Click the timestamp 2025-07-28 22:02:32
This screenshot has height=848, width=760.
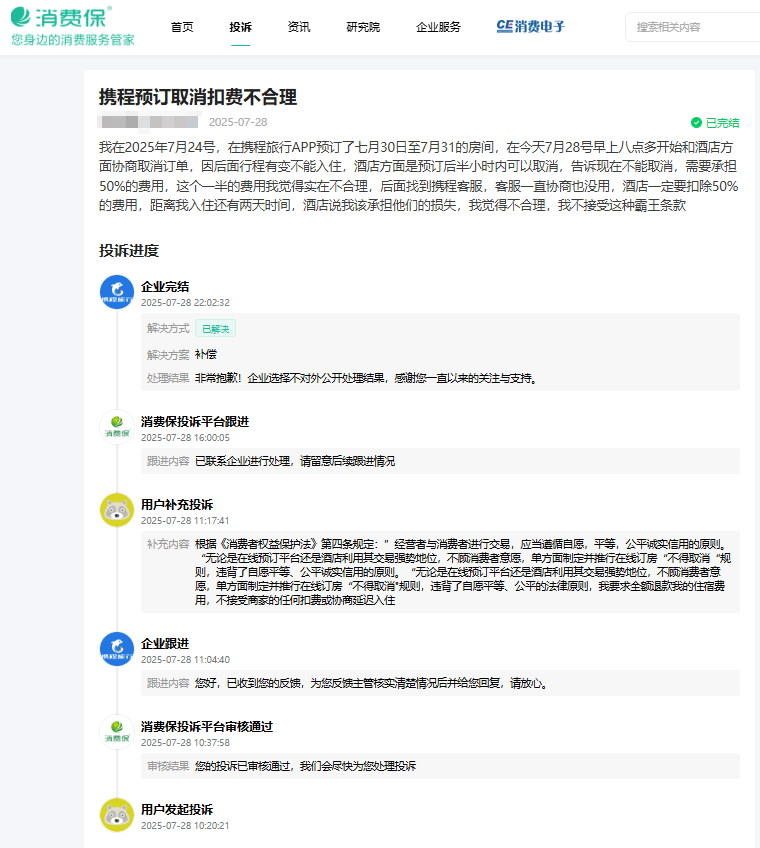tap(186, 302)
